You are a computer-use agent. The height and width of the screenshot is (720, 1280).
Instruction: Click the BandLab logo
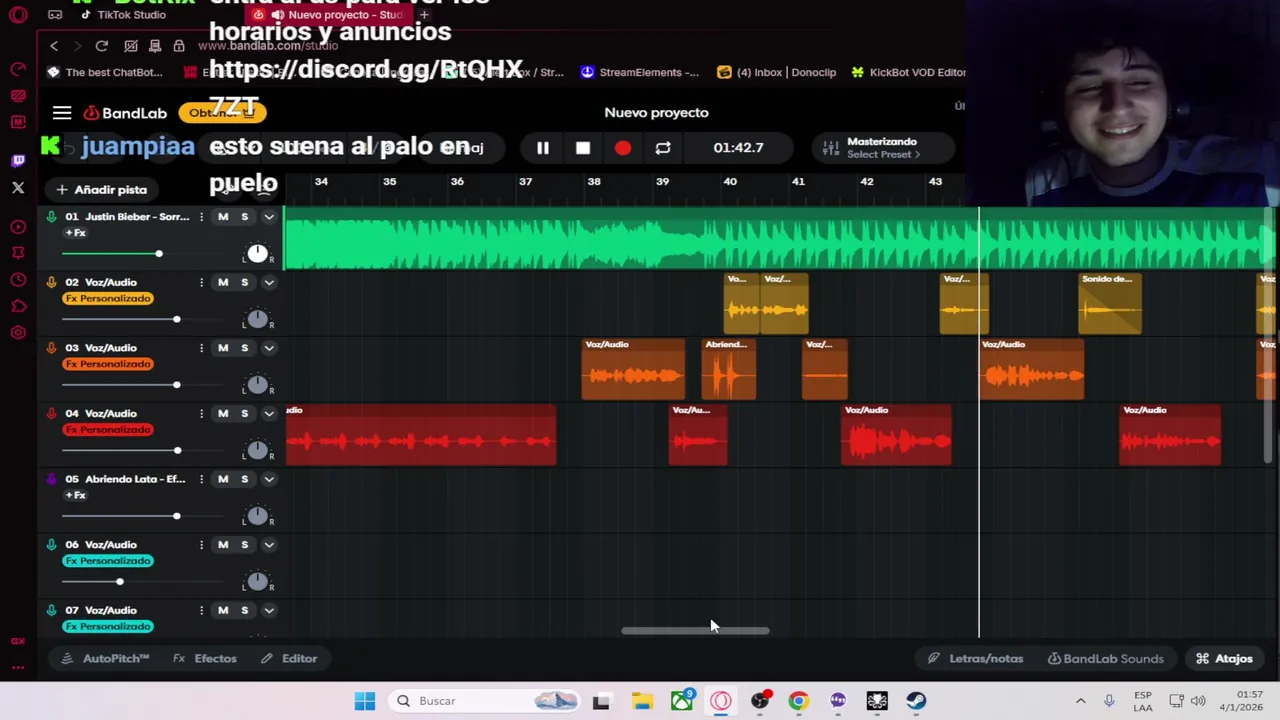(x=125, y=113)
